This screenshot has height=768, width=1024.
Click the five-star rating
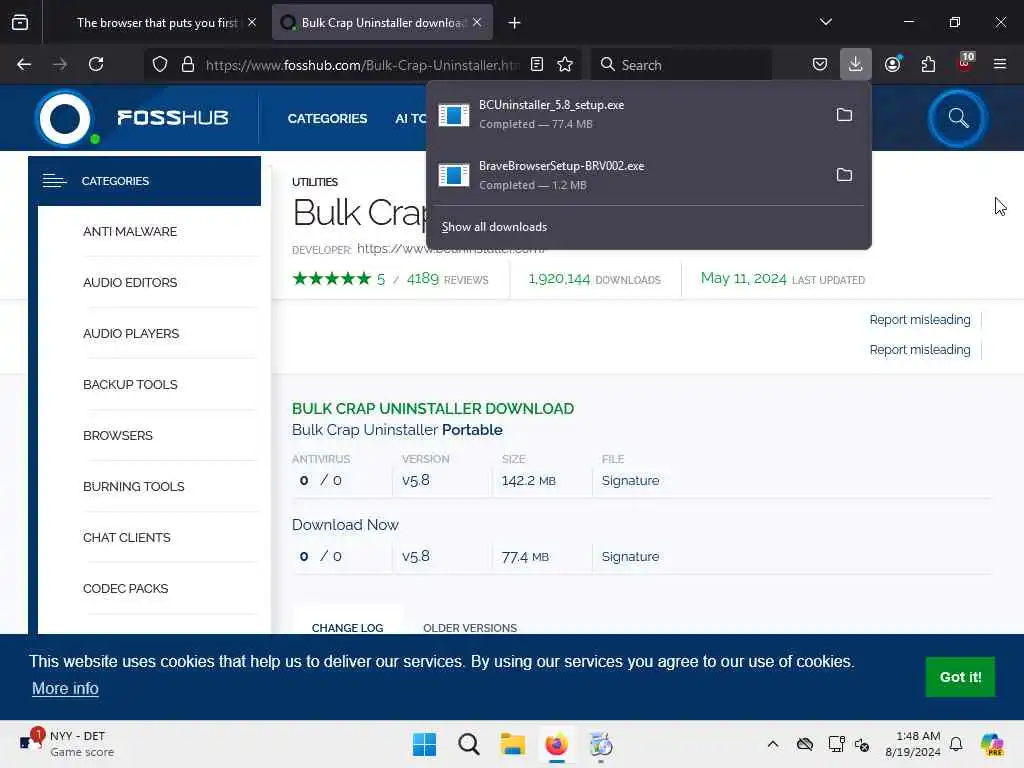click(332, 279)
